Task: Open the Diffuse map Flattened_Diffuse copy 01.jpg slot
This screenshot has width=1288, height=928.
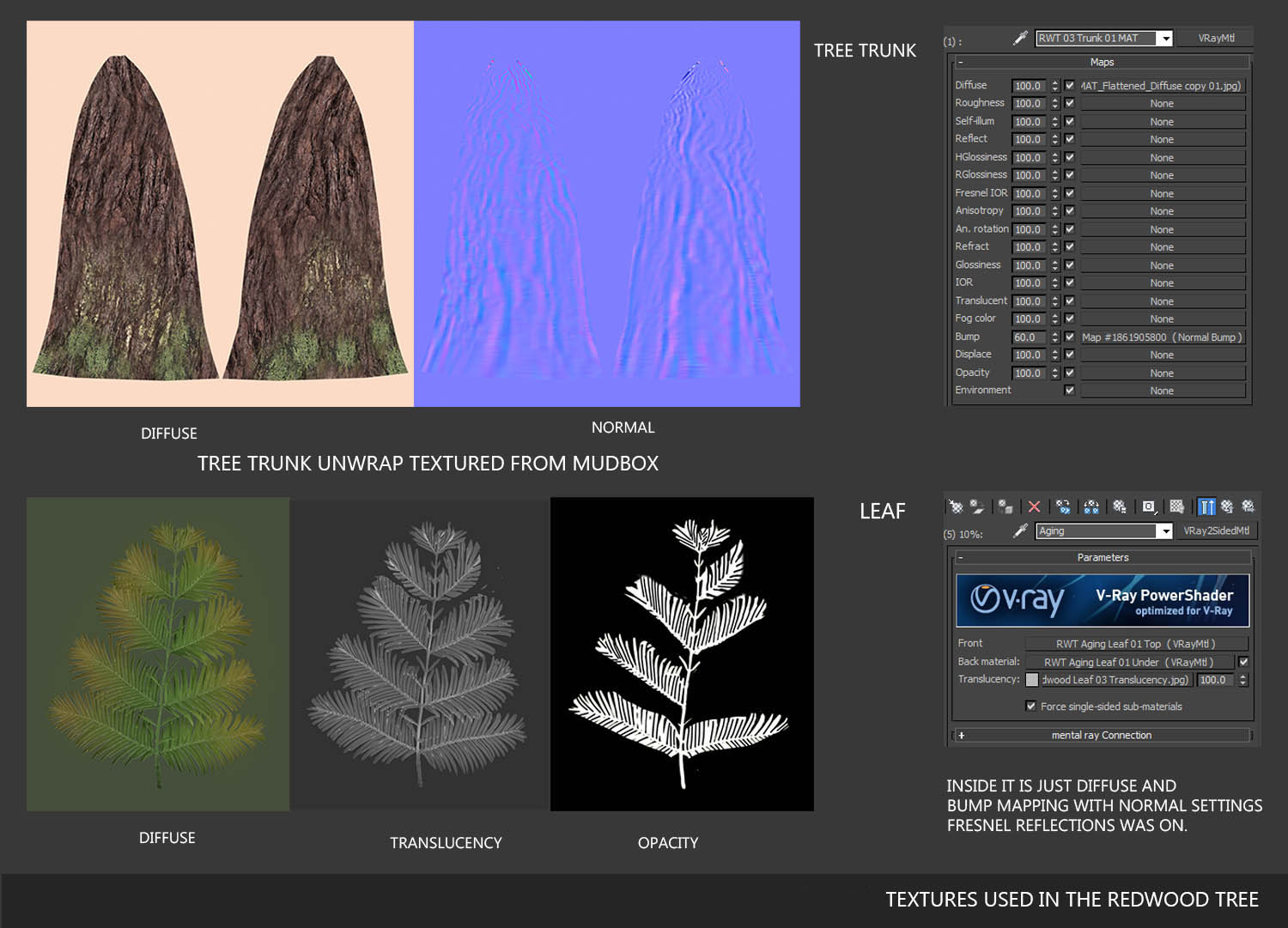Action: coord(1162,86)
